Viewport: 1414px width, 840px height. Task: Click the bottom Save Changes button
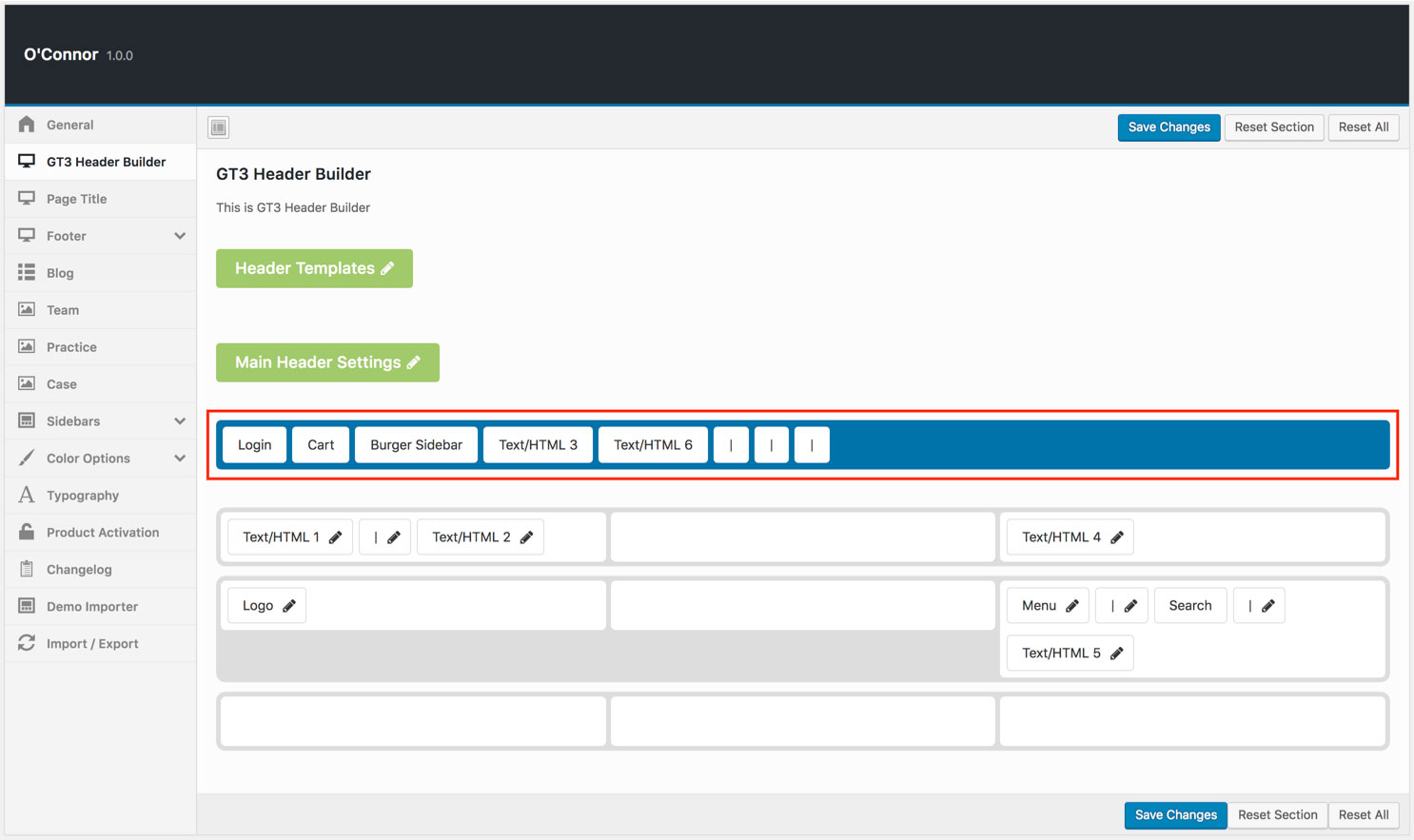click(1175, 815)
